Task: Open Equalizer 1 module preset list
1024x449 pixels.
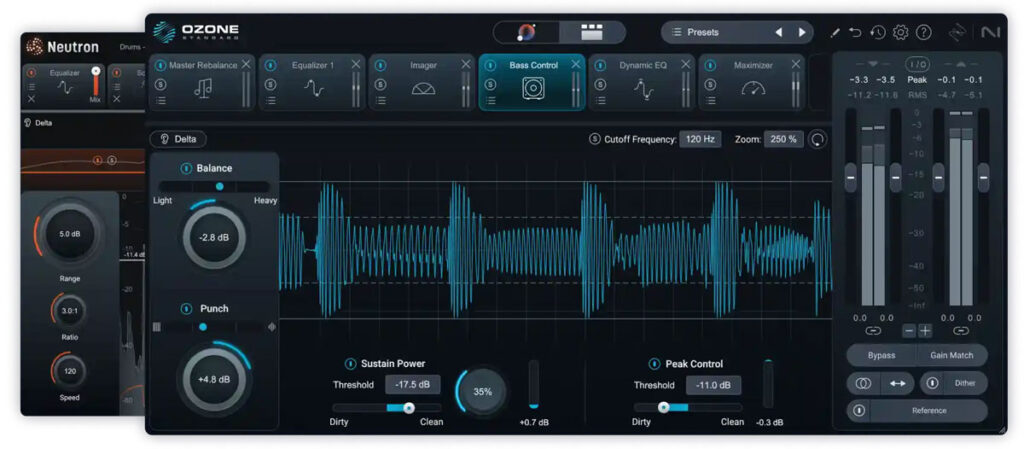Action: point(270,101)
